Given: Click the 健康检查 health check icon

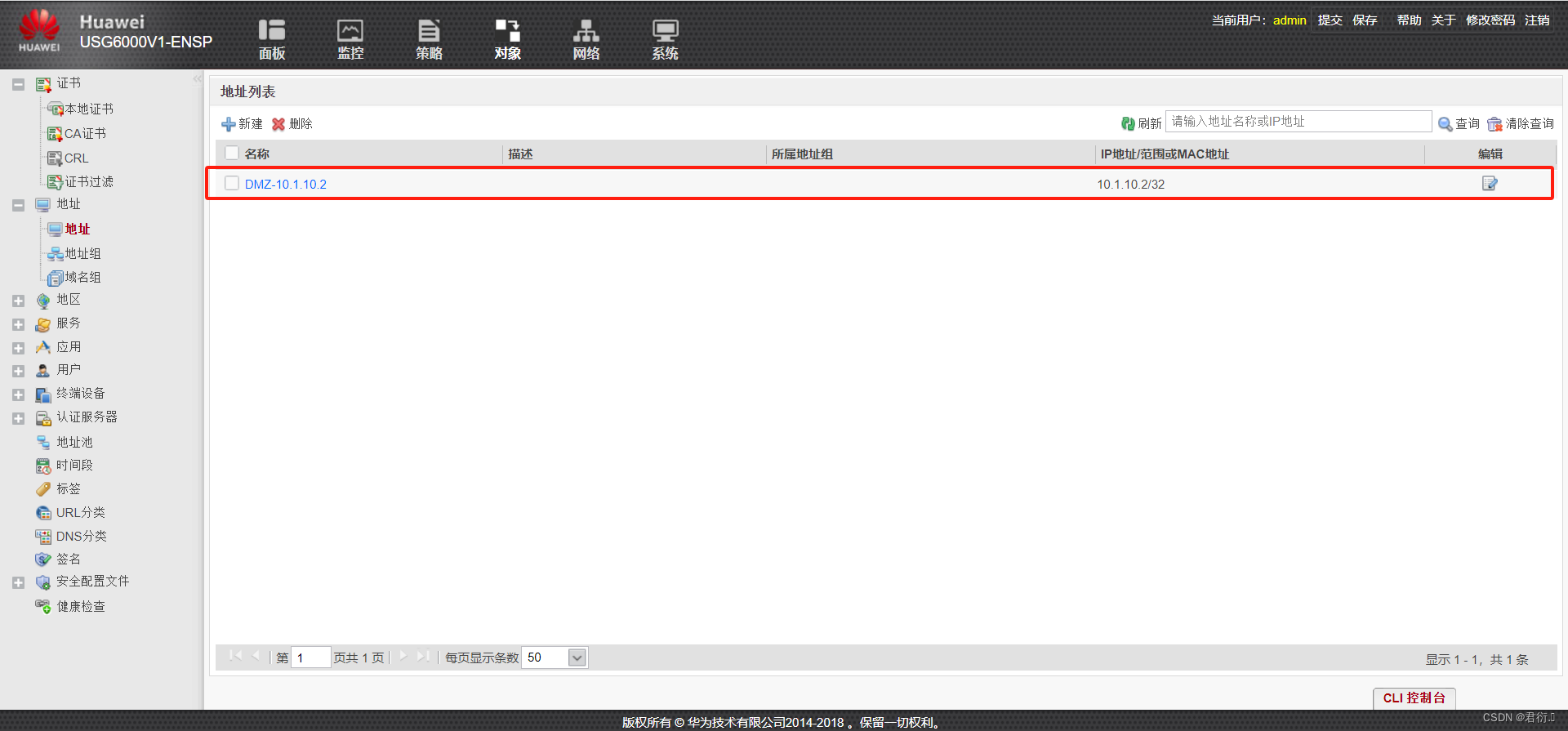Looking at the screenshot, I should (43, 606).
